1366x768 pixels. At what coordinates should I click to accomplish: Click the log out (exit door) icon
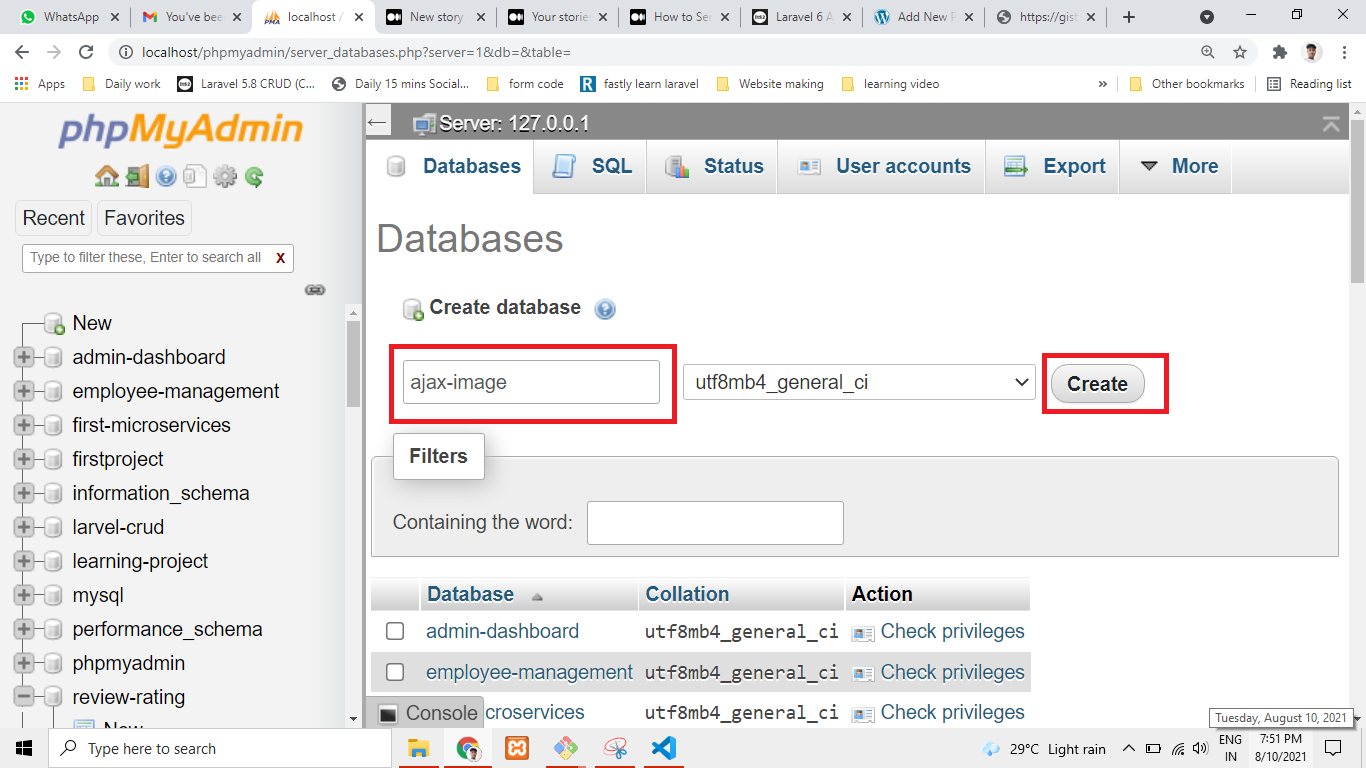pos(137,177)
